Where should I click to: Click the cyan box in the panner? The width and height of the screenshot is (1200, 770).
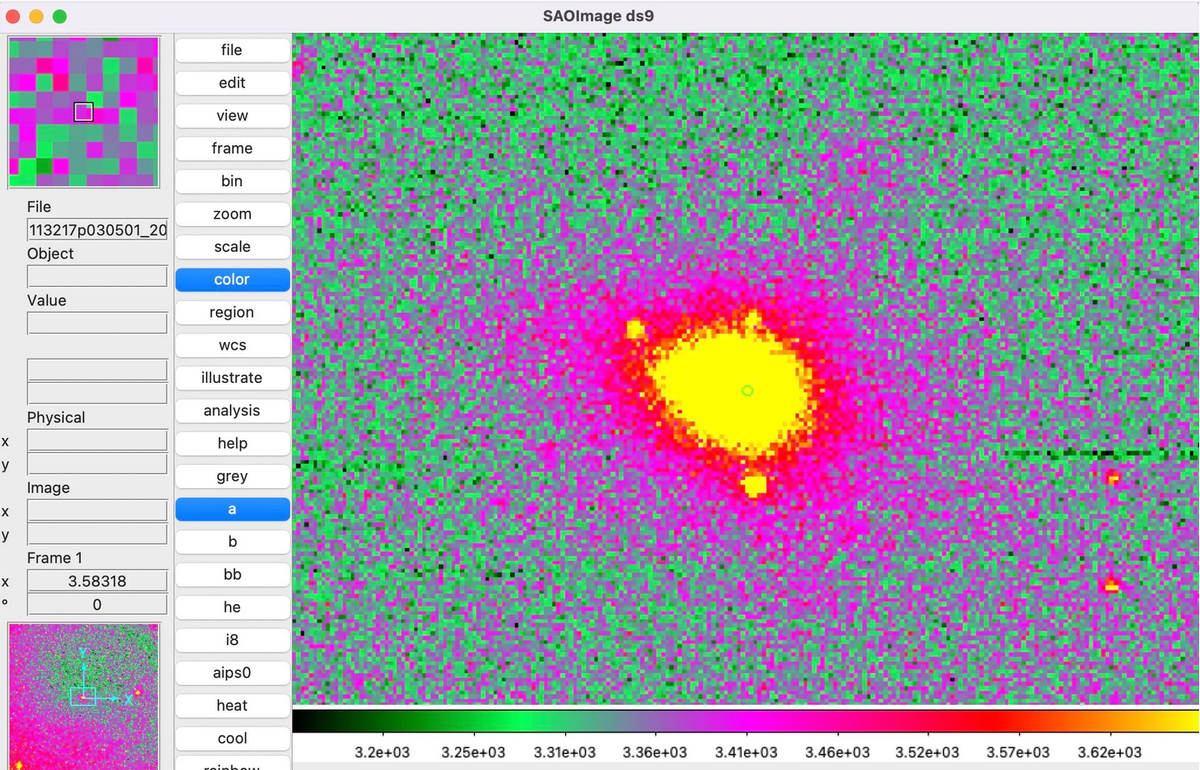[x=84, y=697]
